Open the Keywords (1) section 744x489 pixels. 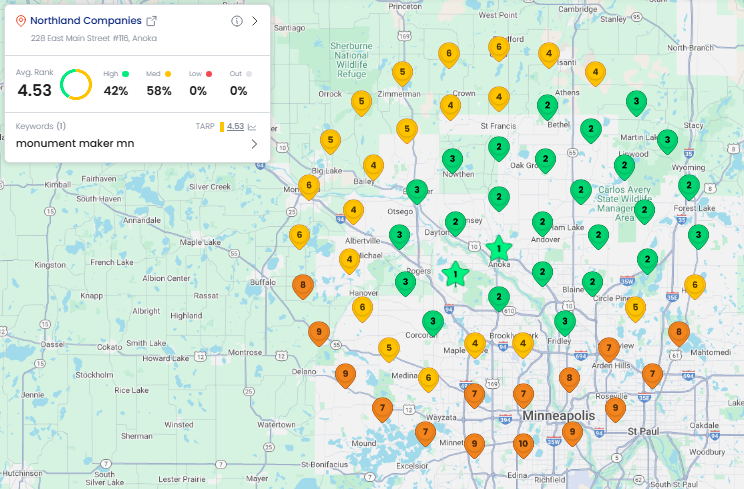(x=41, y=126)
